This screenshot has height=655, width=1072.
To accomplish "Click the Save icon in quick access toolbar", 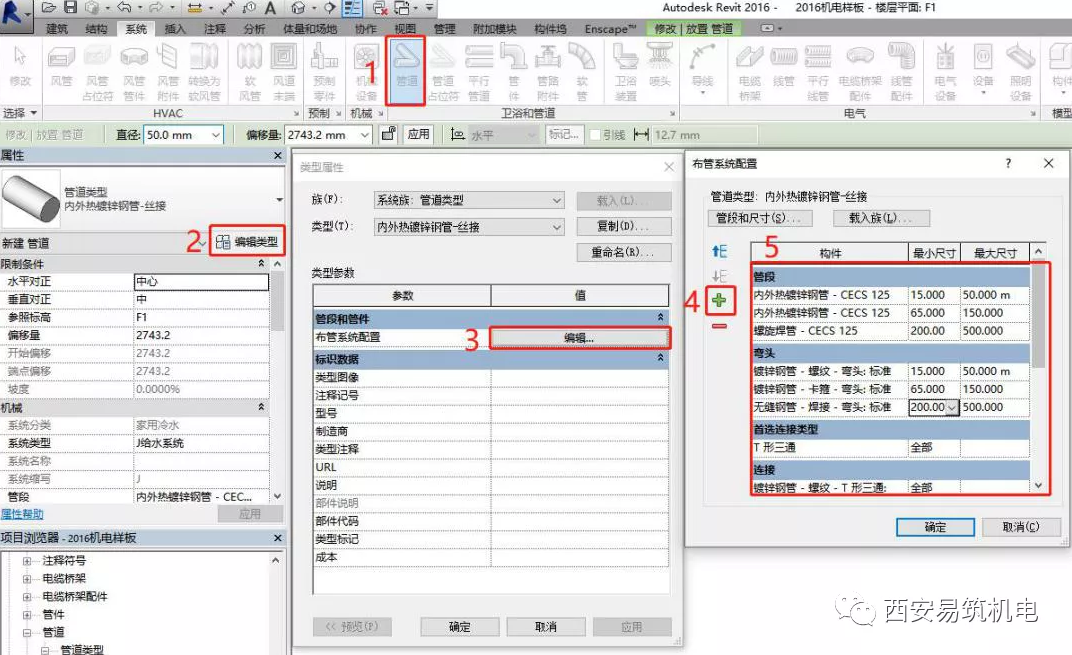I will tap(70, 8).
